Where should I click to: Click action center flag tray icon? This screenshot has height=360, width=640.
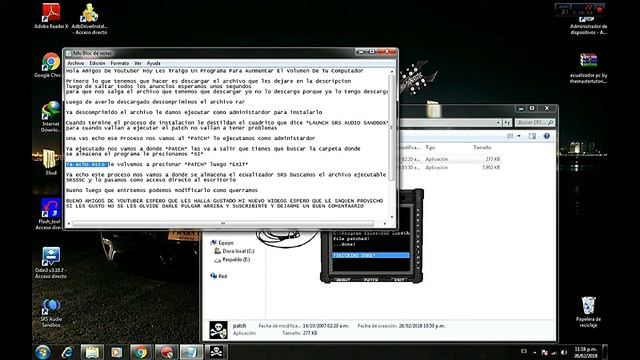pyautogui.click(x=544, y=352)
